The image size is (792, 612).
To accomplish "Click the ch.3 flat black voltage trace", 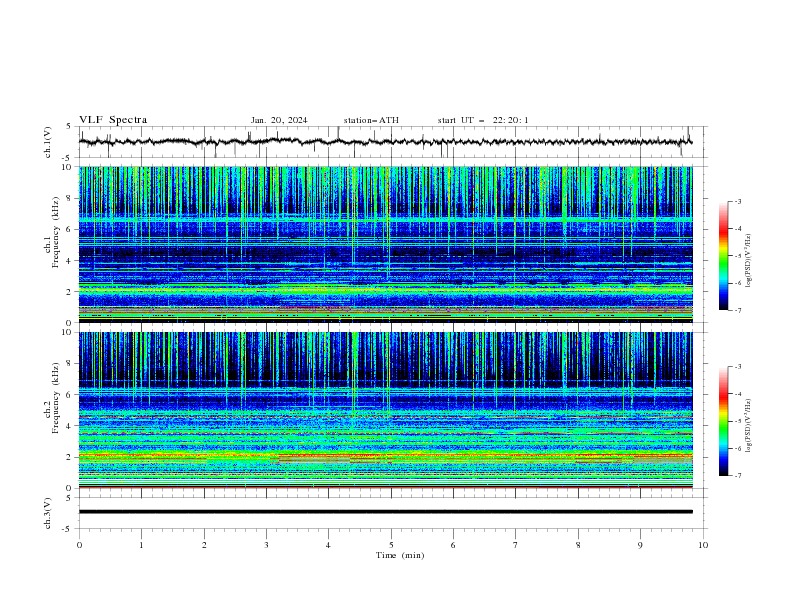I will coord(385,512).
